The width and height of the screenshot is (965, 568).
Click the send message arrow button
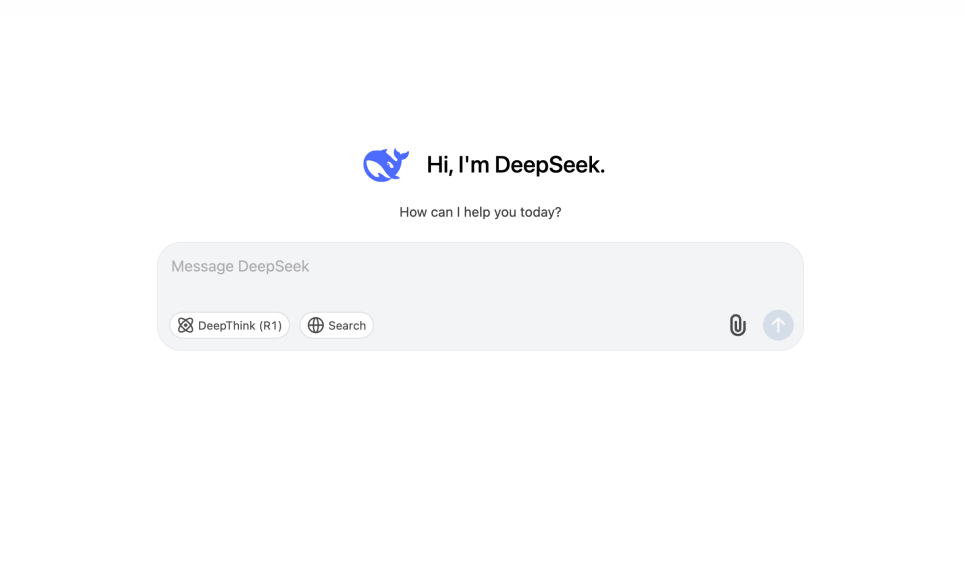click(778, 325)
